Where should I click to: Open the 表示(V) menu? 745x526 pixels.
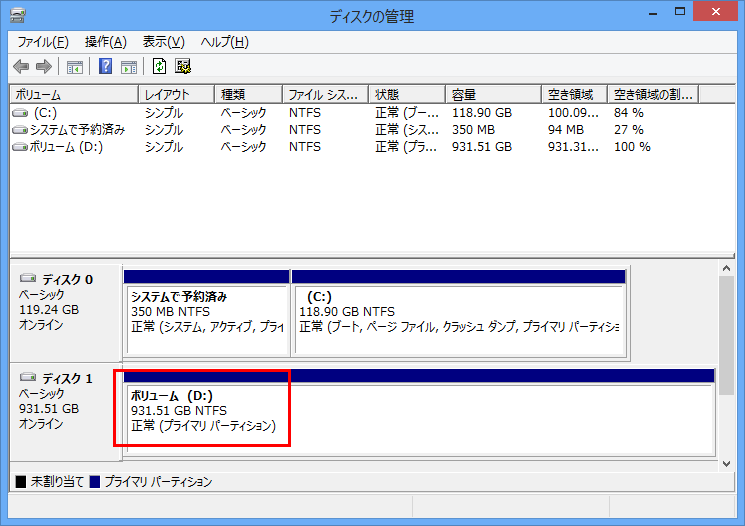[163, 42]
